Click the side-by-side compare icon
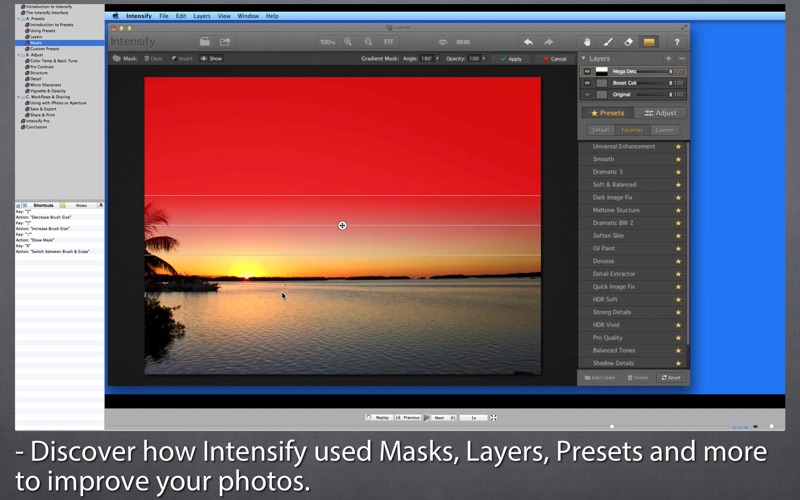The image size is (800, 500). coord(463,42)
